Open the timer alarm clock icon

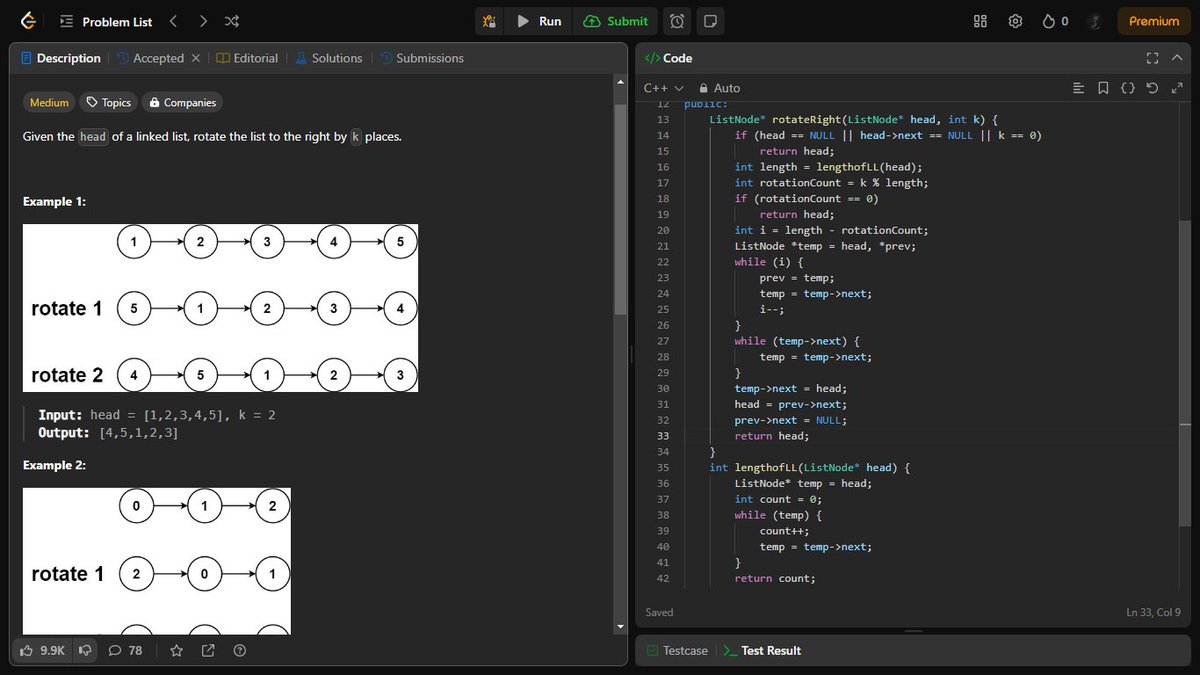pyautogui.click(x=678, y=21)
